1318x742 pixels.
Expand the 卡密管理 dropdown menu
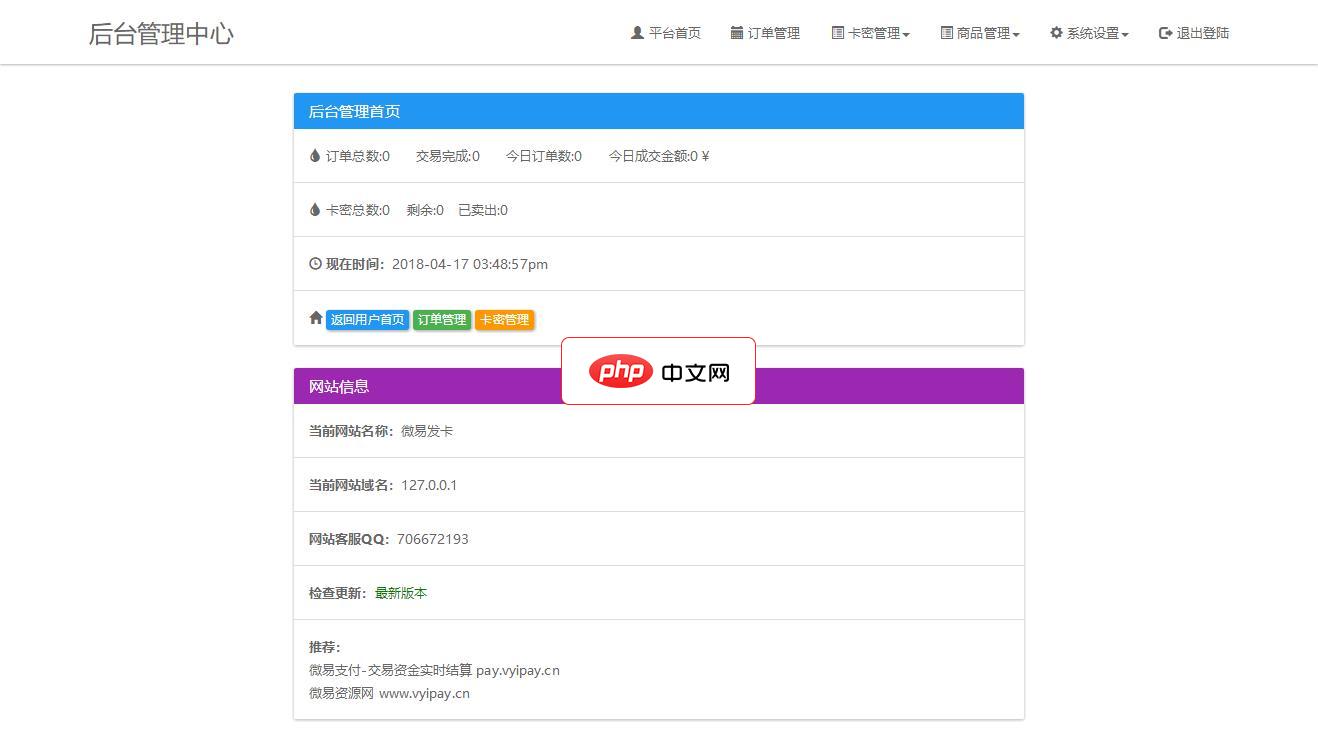click(x=871, y=33)
